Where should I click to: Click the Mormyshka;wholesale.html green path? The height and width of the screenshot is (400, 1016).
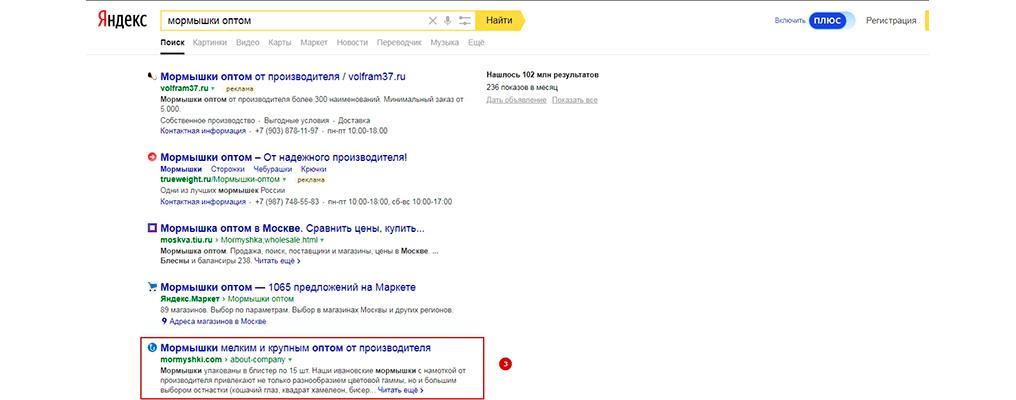tap(269, 240)
